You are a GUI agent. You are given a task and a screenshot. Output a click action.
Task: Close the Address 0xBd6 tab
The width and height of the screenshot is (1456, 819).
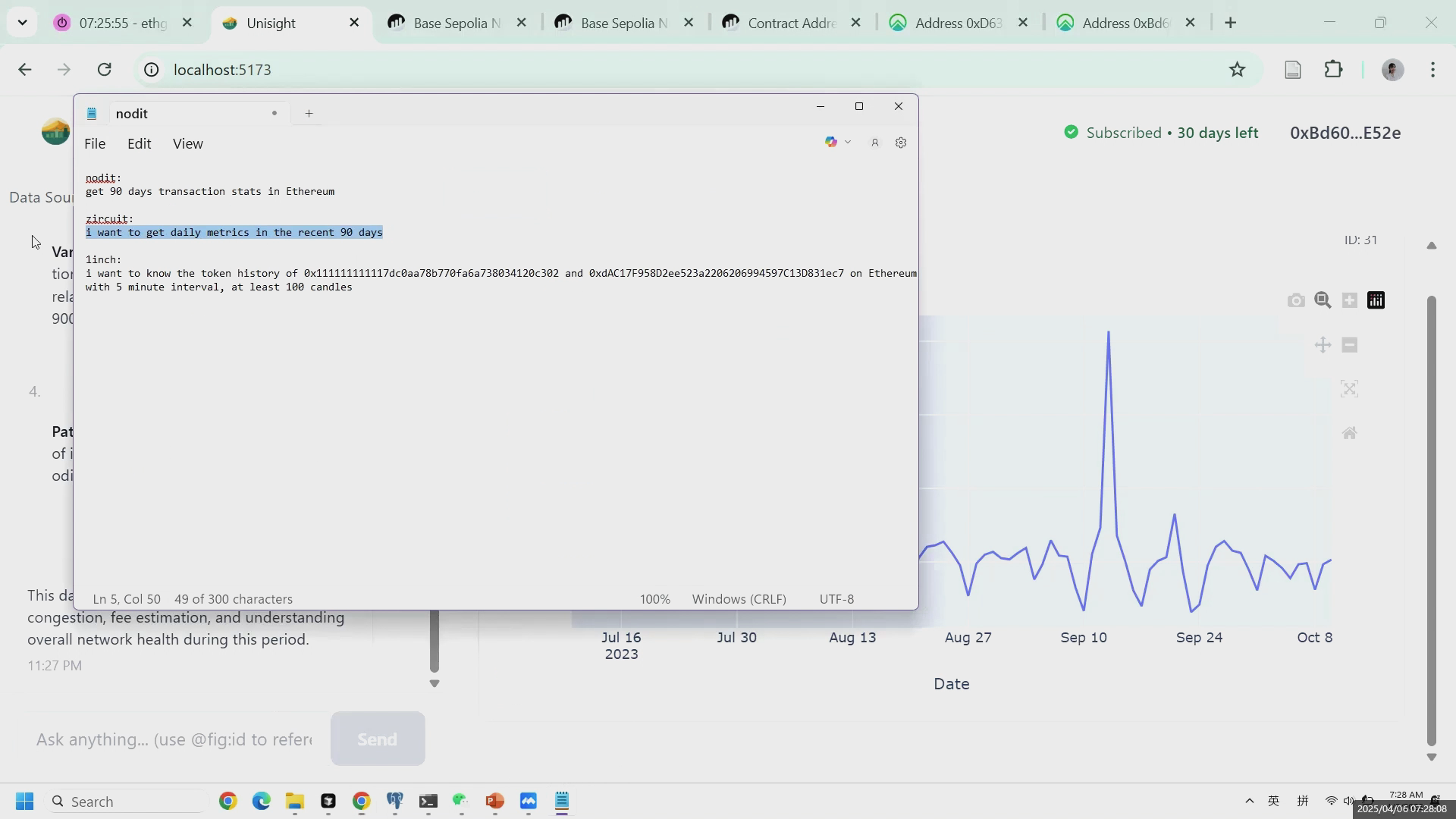pos(1190,23)
